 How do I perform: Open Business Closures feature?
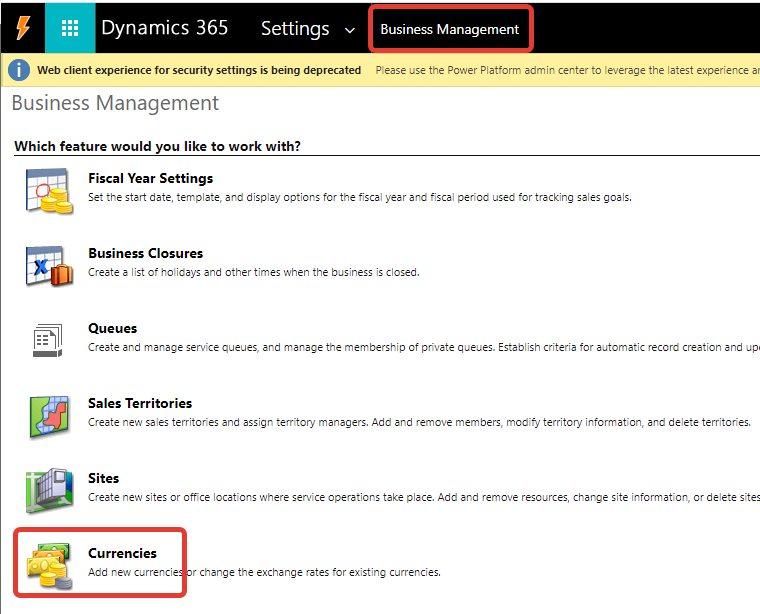[145, 253]
